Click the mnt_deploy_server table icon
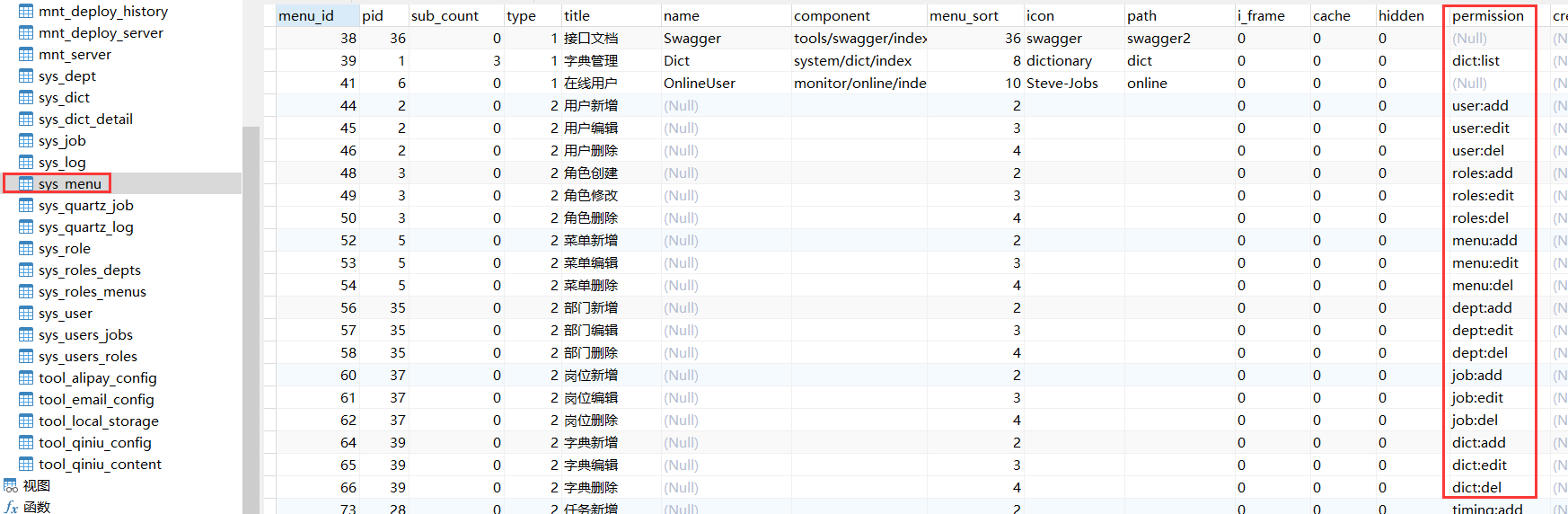This screenshot has width=1568, height=514. (x=26, y=33)
